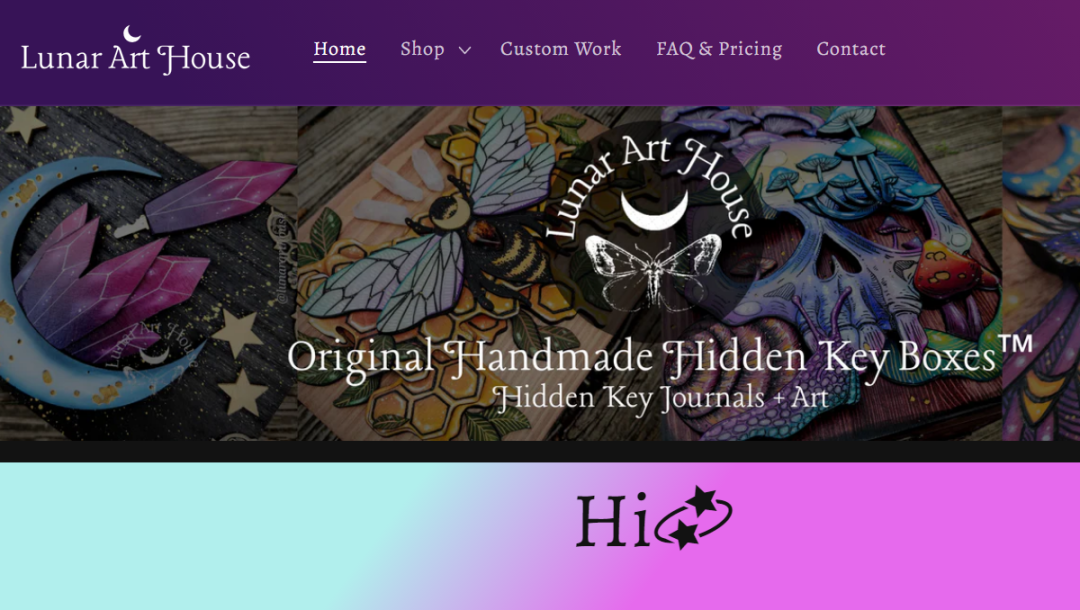Click the Lunar Art House header logo

click(135, 51)
